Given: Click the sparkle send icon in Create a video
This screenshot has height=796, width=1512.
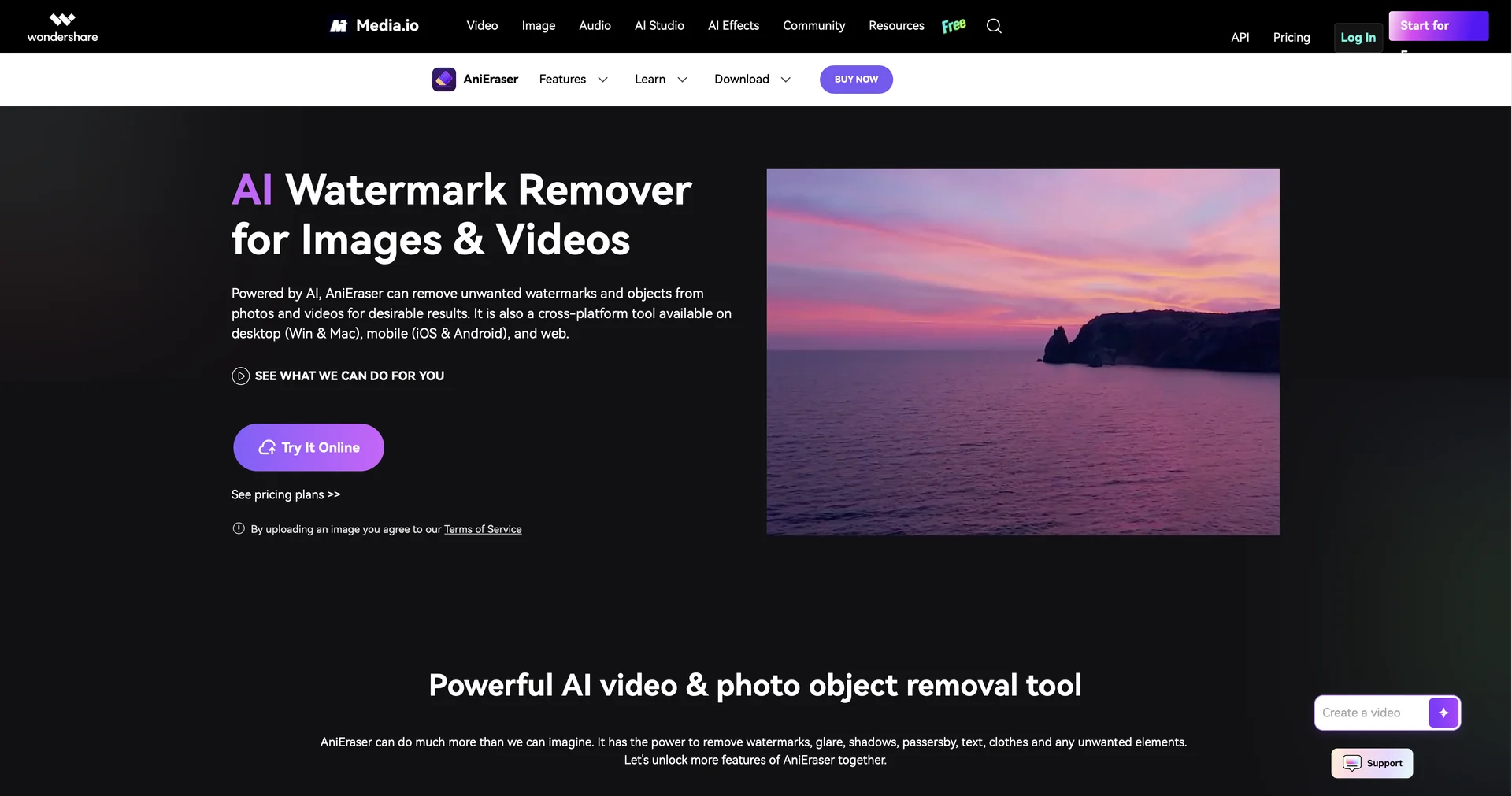Looking at the screenshot, I should click(1443, 713).
